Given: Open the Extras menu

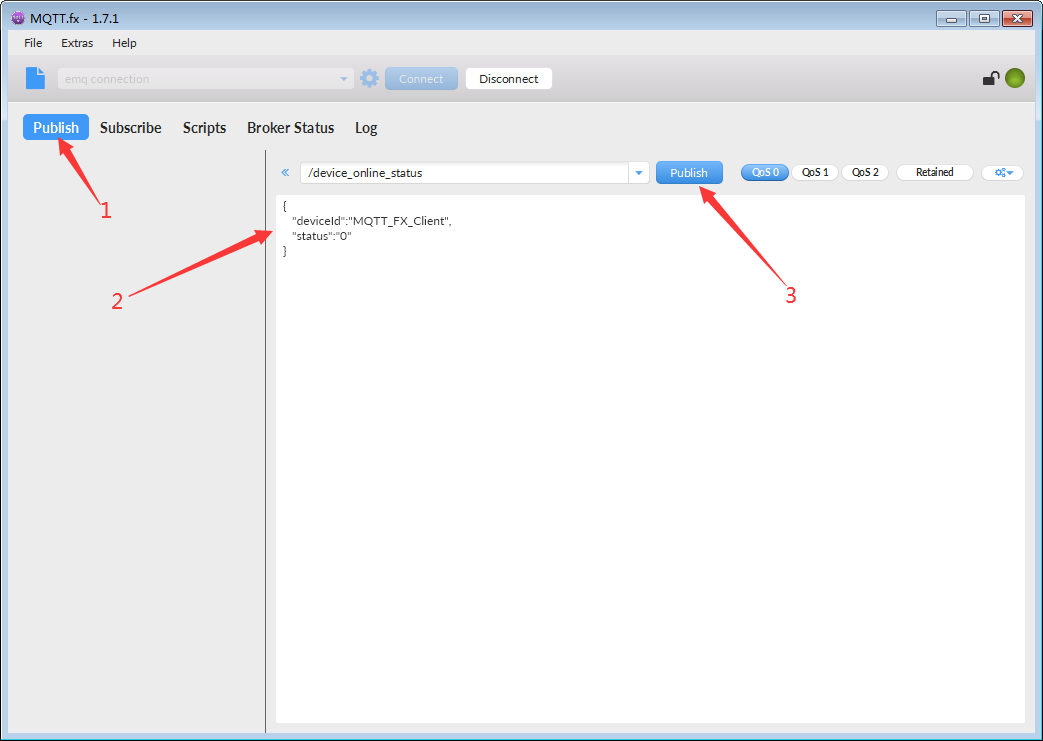Looking at the screenshot, I should tap(77, 43).
